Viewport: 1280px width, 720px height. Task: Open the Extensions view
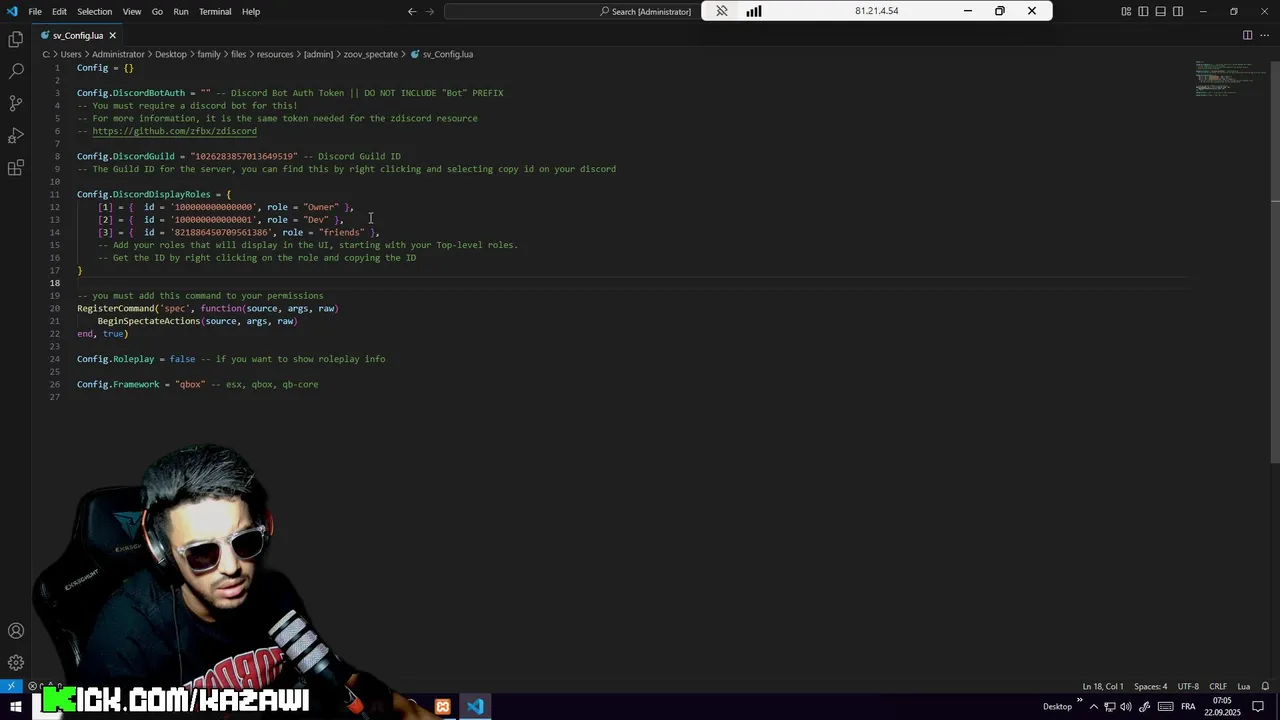tap(16, 168)
